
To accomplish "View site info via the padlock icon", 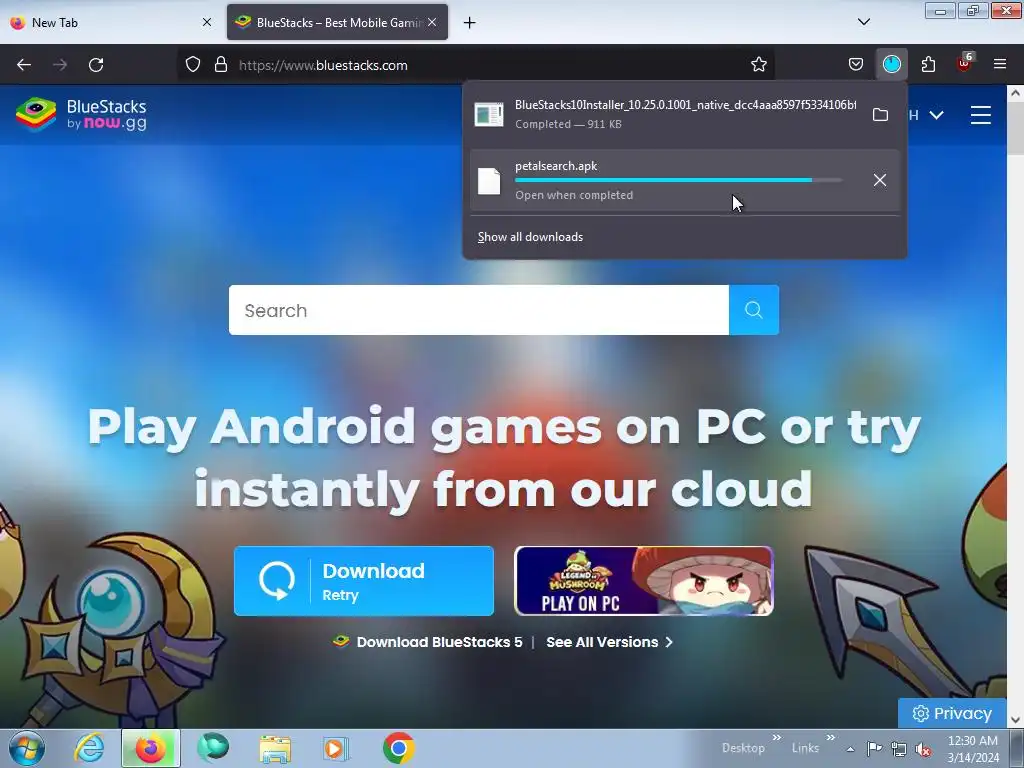I will click(x=221, y=65).
